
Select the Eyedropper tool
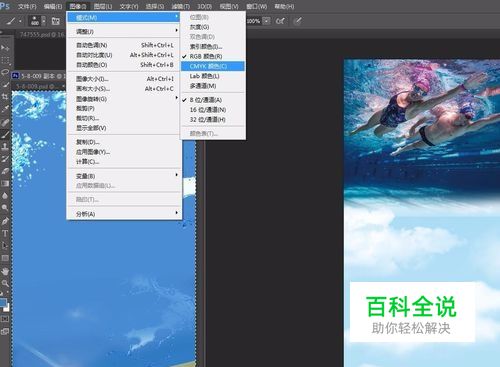coord(5,109)
